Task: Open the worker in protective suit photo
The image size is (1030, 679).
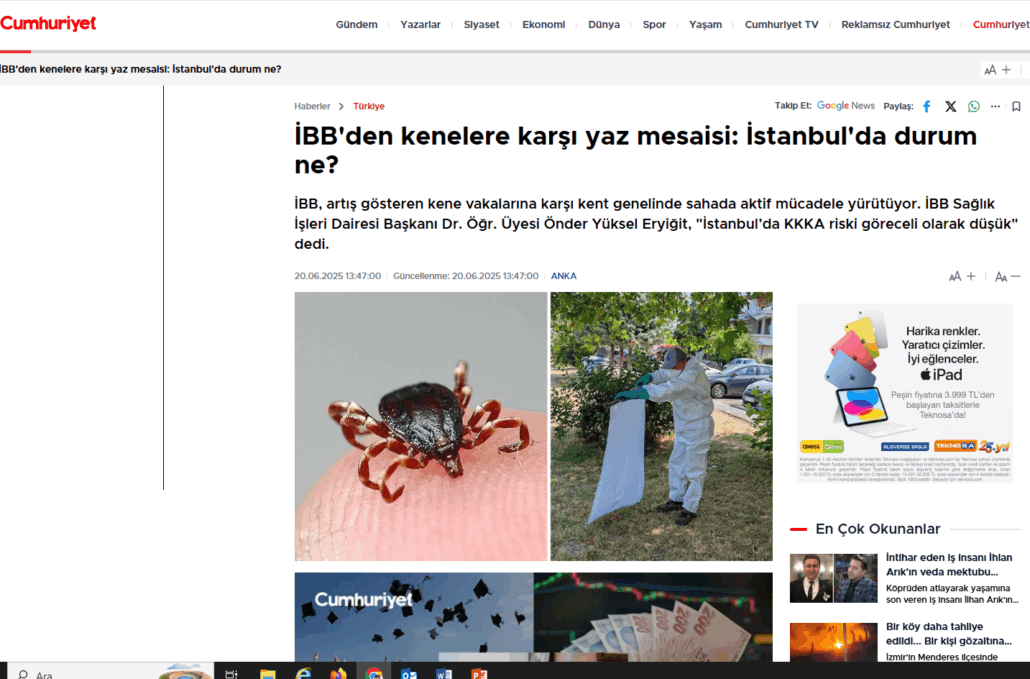Action: tap(661, 426)
